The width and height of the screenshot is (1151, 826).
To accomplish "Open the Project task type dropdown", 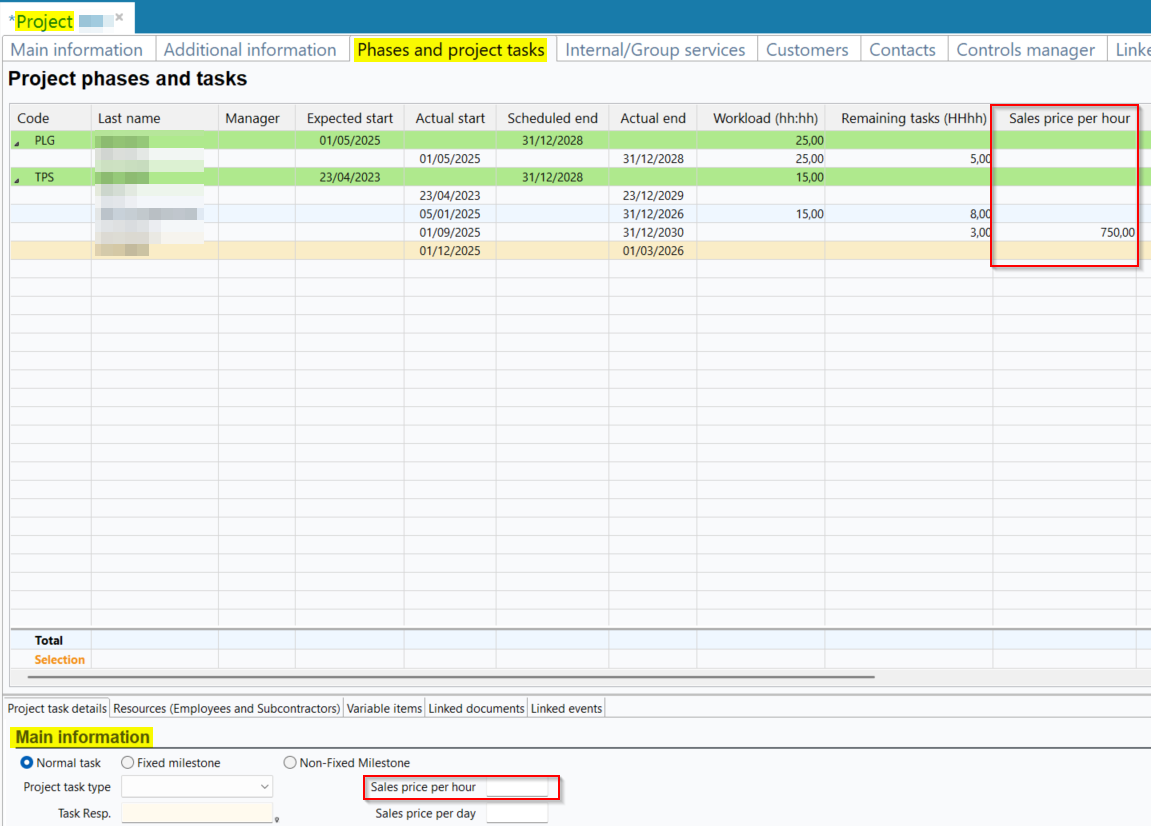I will [264, 787].
